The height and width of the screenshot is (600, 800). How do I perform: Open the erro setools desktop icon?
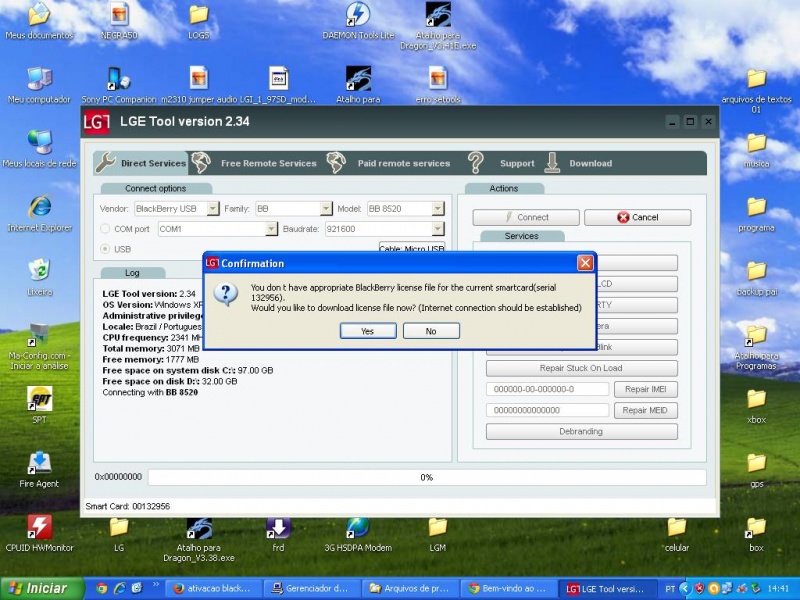[438, 85]
